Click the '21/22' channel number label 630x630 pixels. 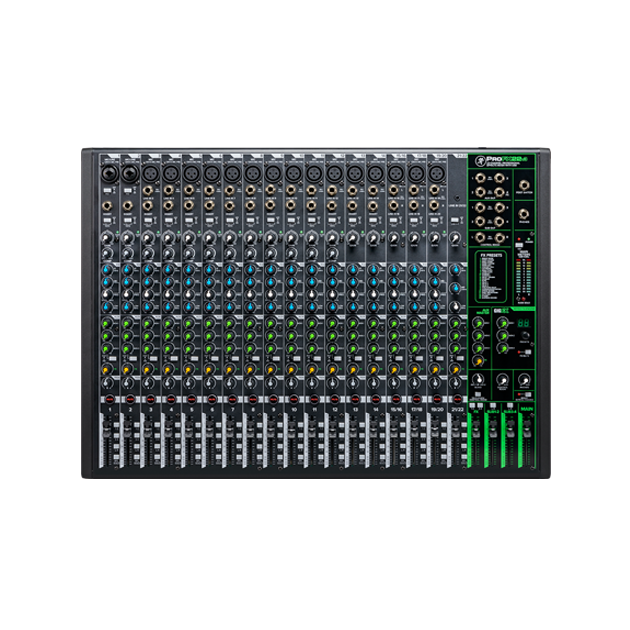pyautogui.click(x=458, y=409)
